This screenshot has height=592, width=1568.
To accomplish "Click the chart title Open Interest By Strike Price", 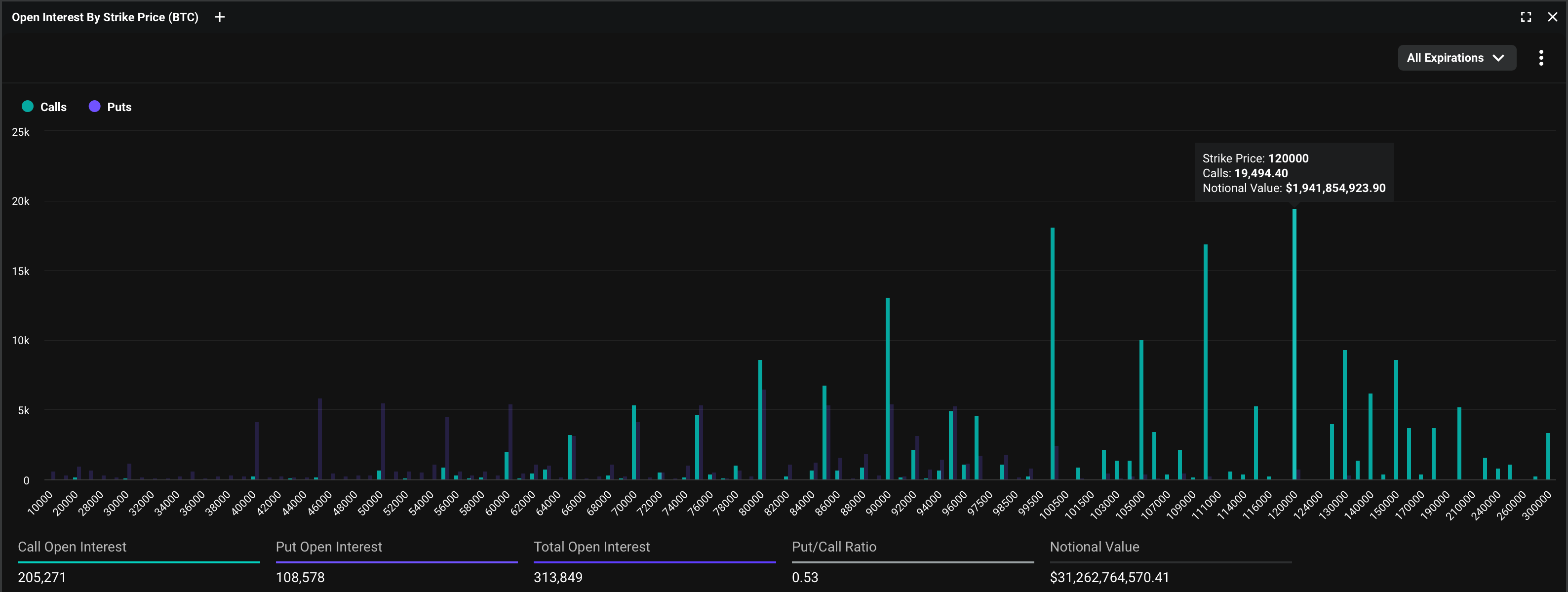I will [105, 17].
